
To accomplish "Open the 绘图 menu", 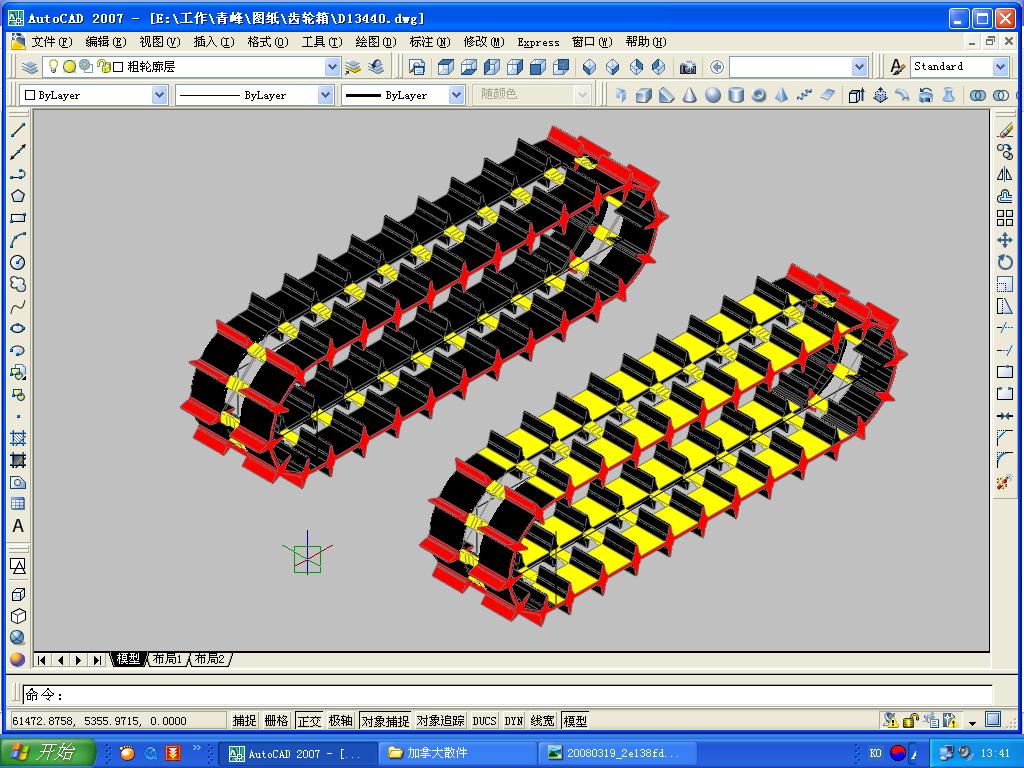I will pyautogui.click(x=376, y=42).
